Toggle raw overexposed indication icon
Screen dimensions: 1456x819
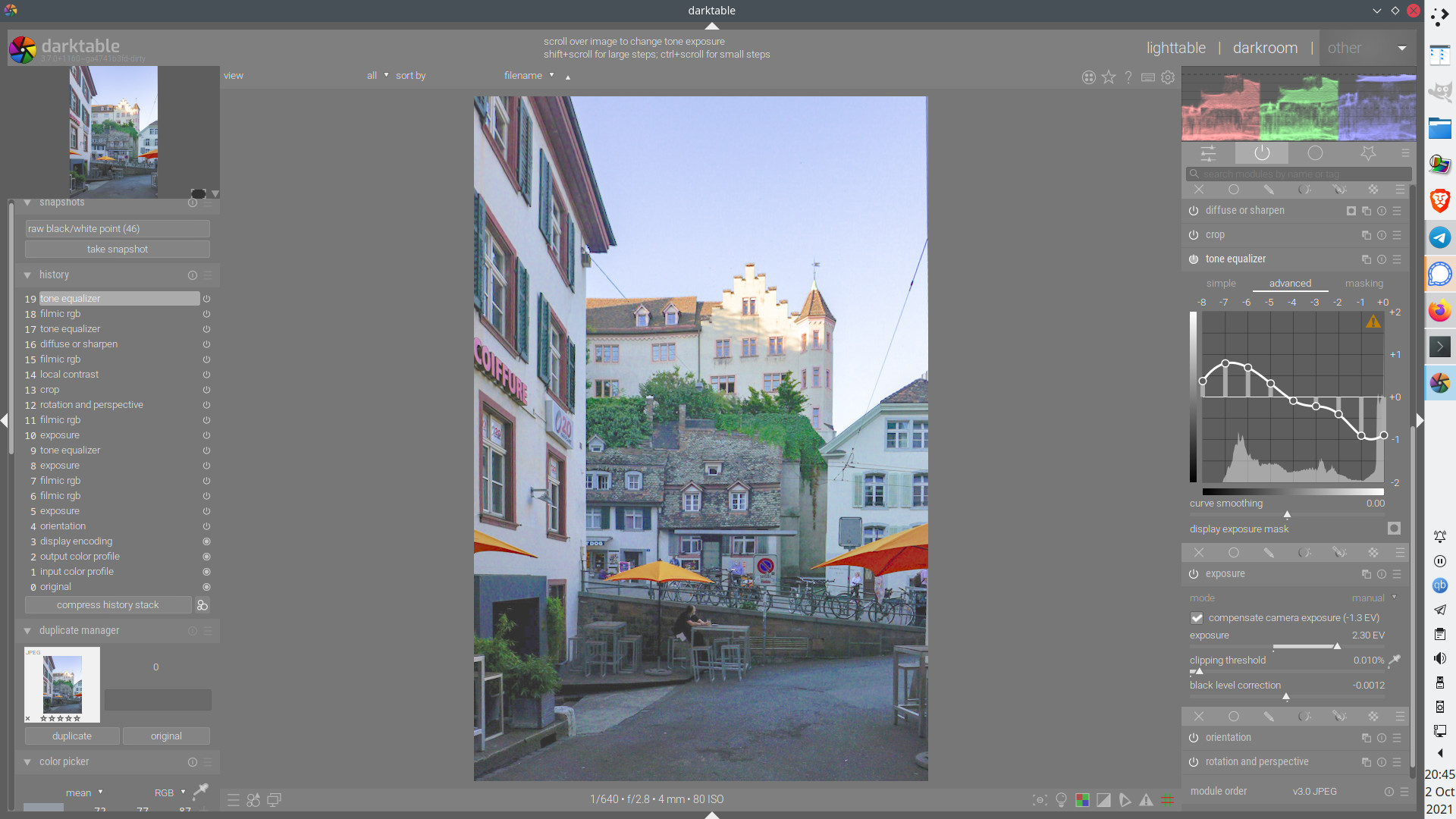(1082, 800)
